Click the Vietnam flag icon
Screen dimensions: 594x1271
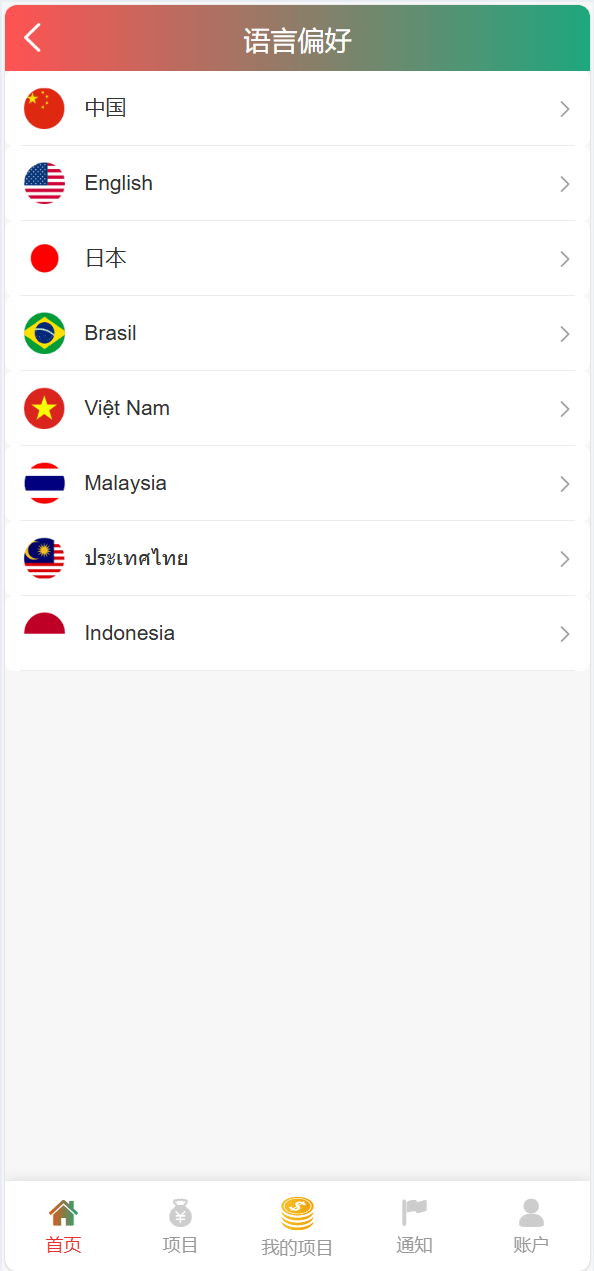[44, 408]
